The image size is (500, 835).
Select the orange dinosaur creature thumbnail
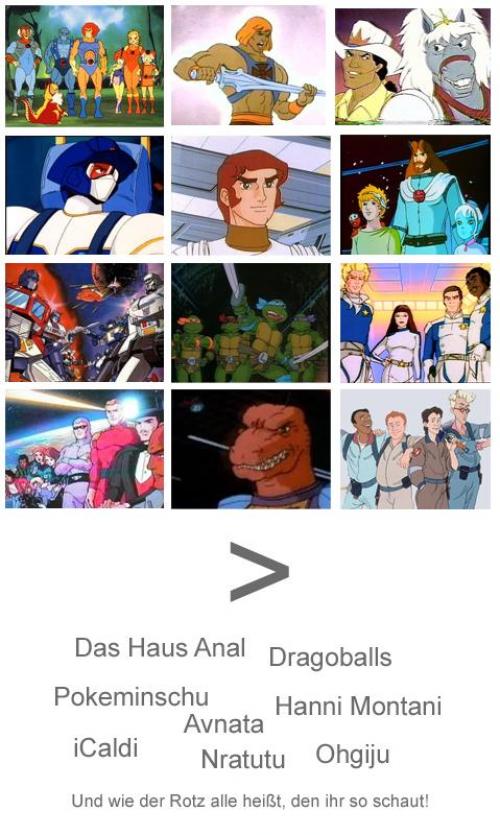[x=251, y=449]
